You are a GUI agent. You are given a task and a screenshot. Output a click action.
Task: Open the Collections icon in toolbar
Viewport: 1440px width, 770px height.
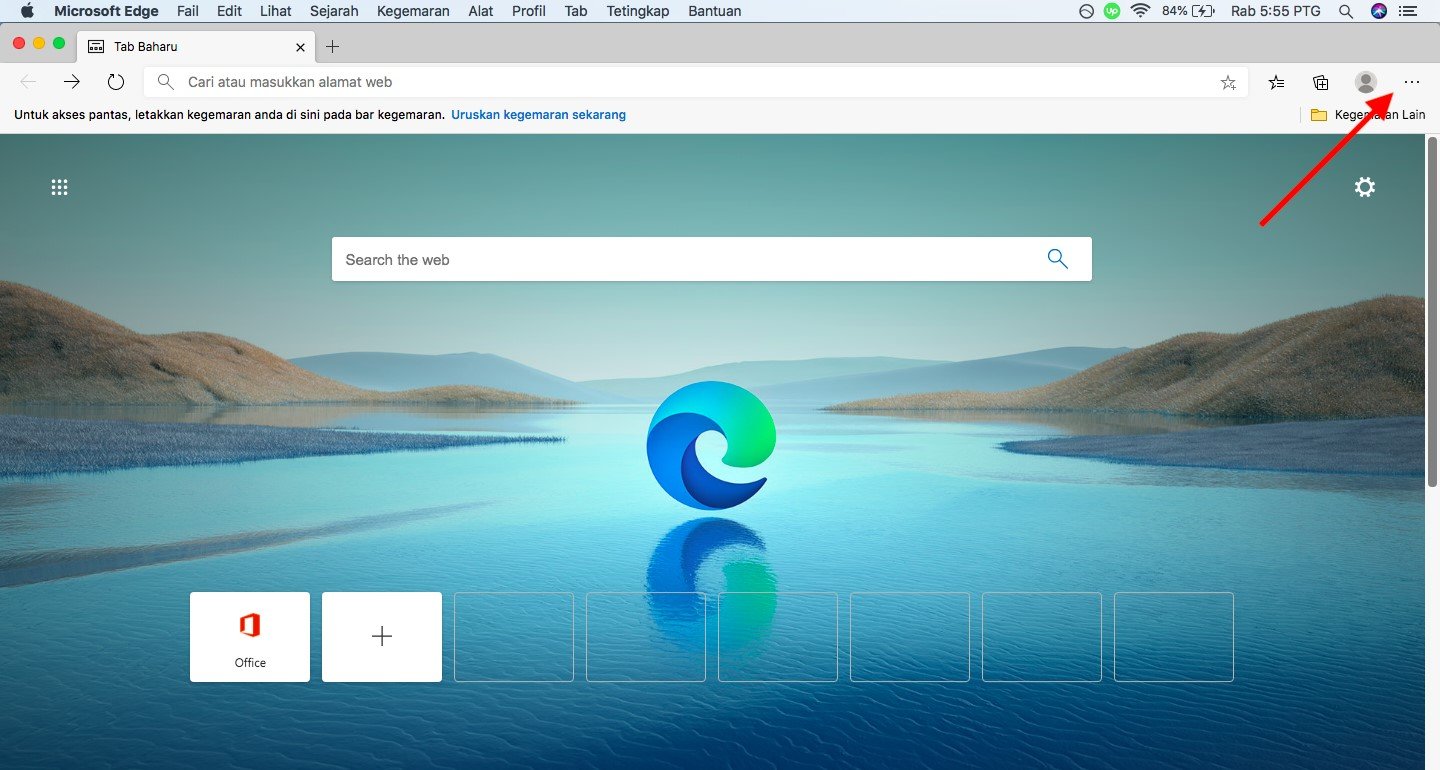pyautogui.click(x=1321, y=82)
